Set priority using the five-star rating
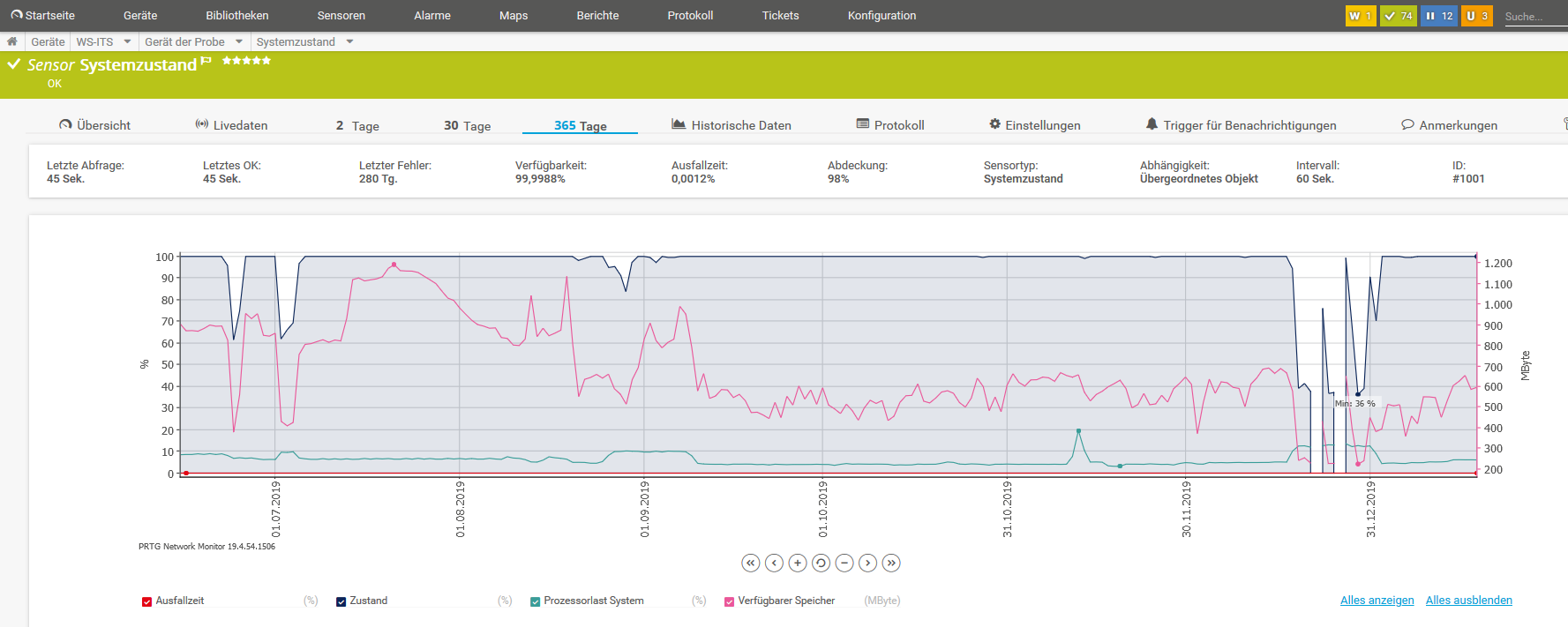This screenshot has width=1568, height=627. tap(246, 61)
